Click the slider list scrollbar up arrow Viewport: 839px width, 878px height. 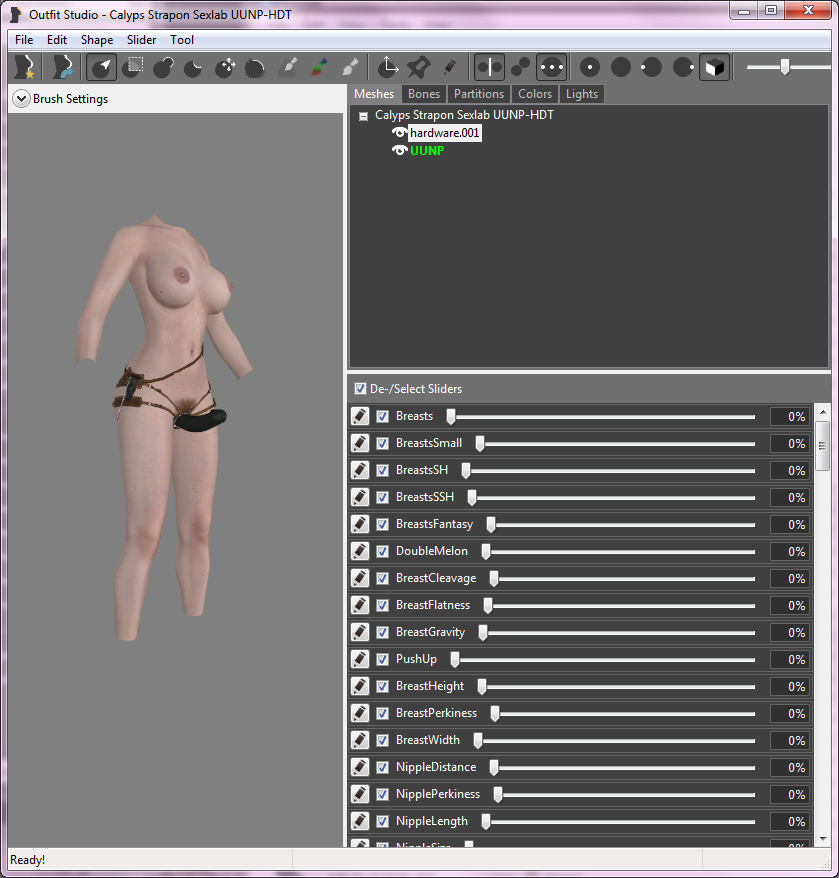tap(823, 412)
